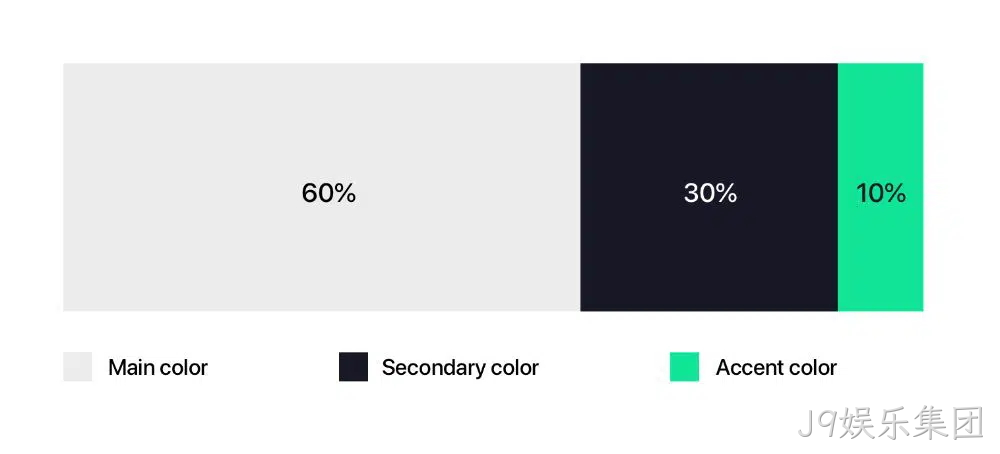Select the dark navy Secondary color legend swatch
This screenshot has width=1000, height=454.
pos(353,367)
